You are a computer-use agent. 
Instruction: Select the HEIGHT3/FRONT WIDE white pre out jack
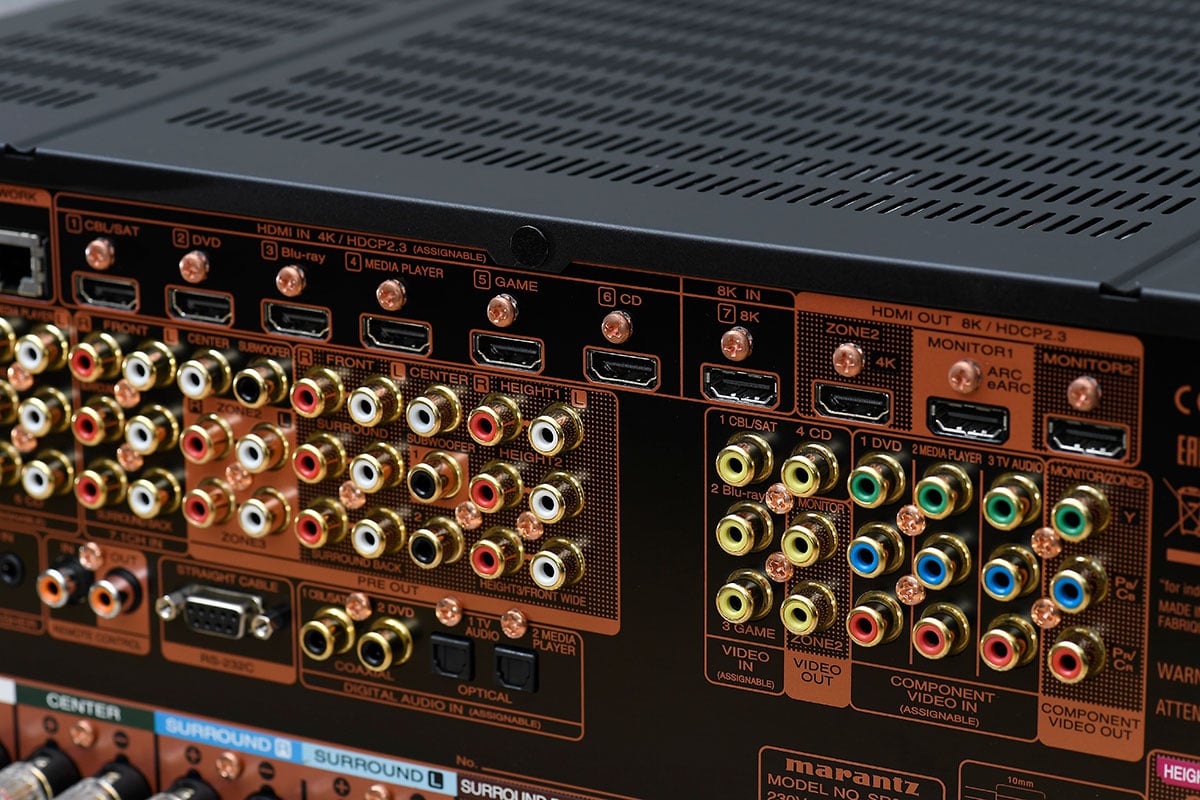point(558,563)
